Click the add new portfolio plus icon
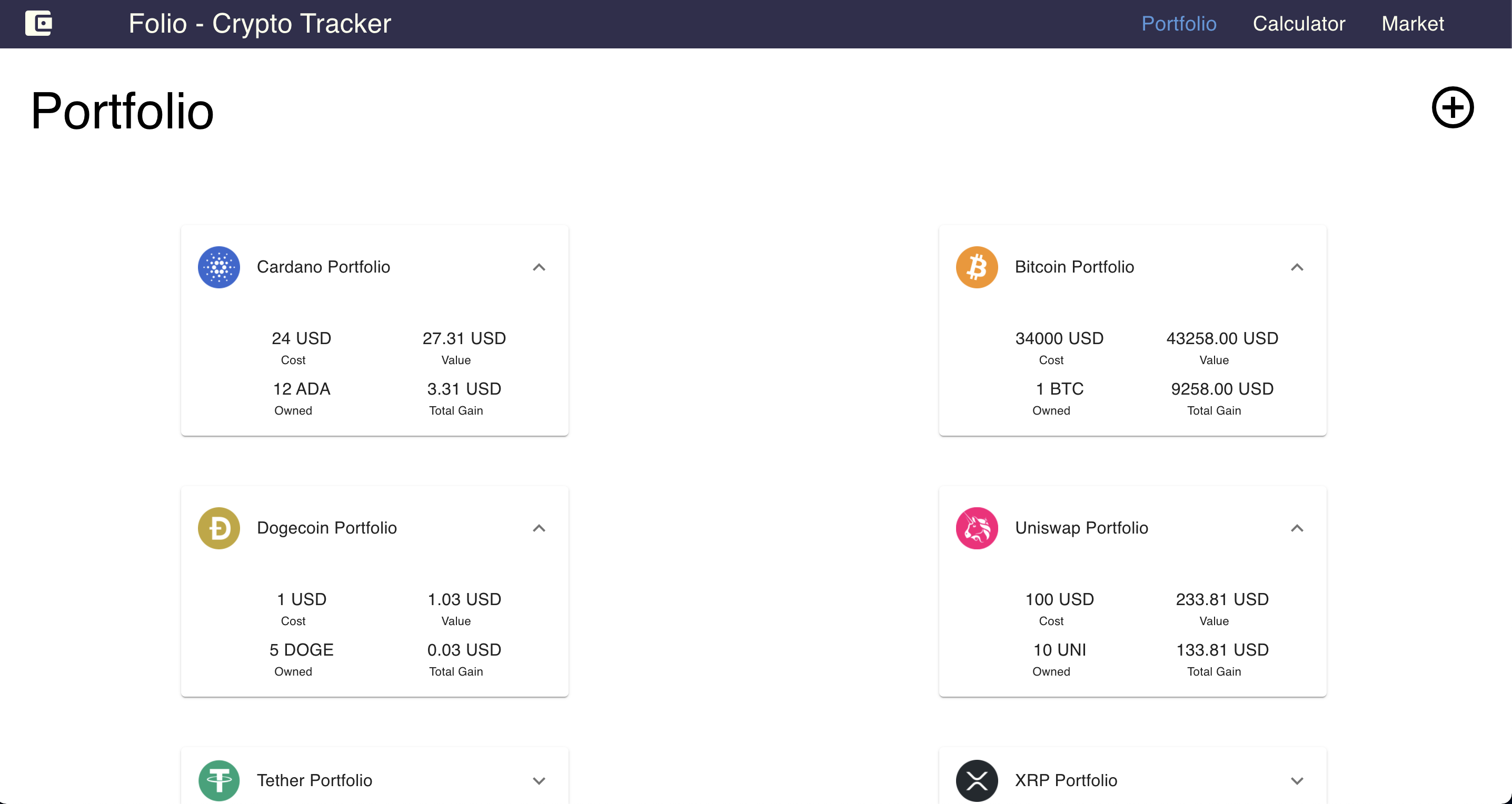This screenshot has width=1512, height=804. tap(1454, 108)
